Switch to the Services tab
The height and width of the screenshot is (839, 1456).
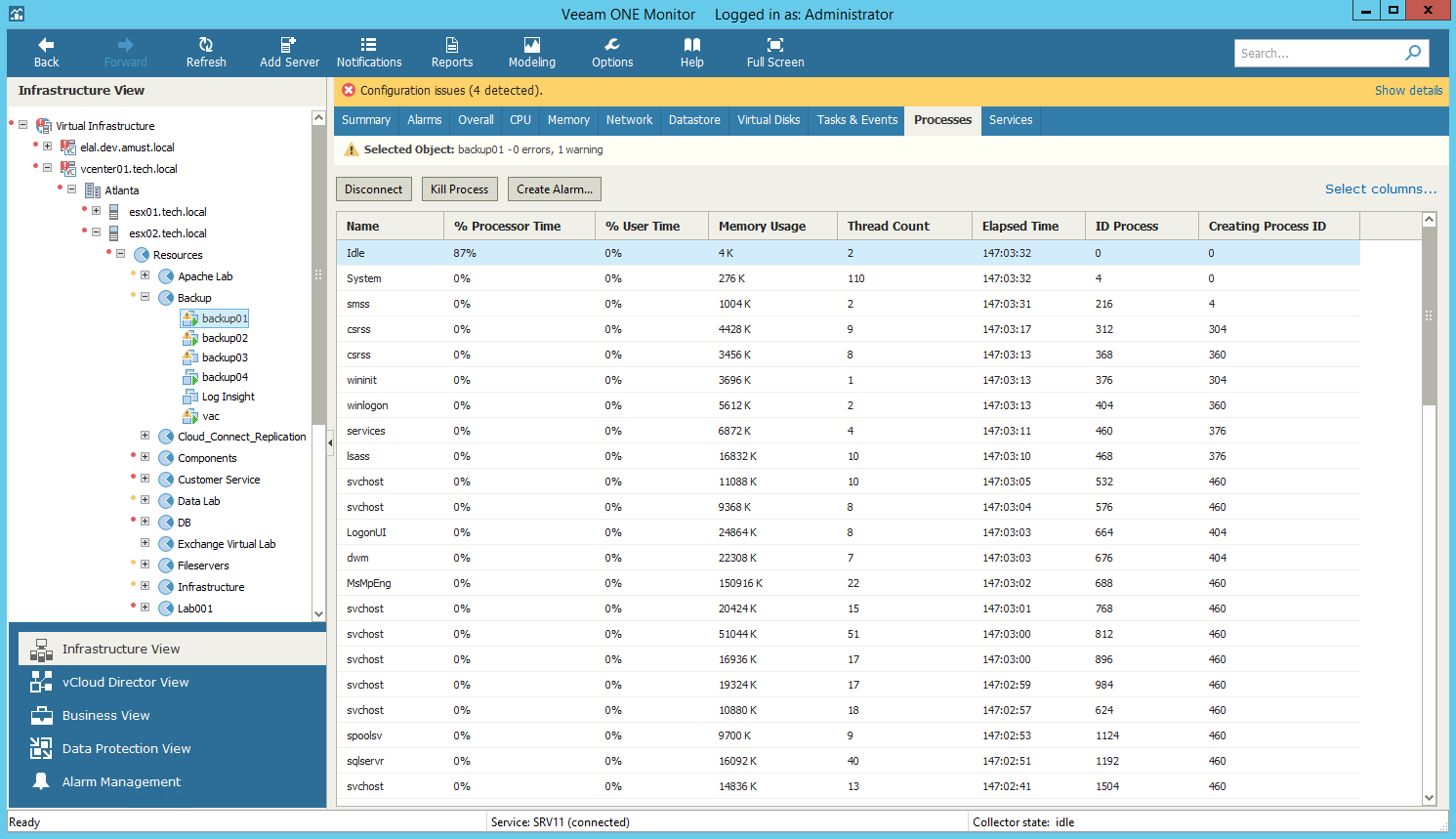coord(1011,120)
